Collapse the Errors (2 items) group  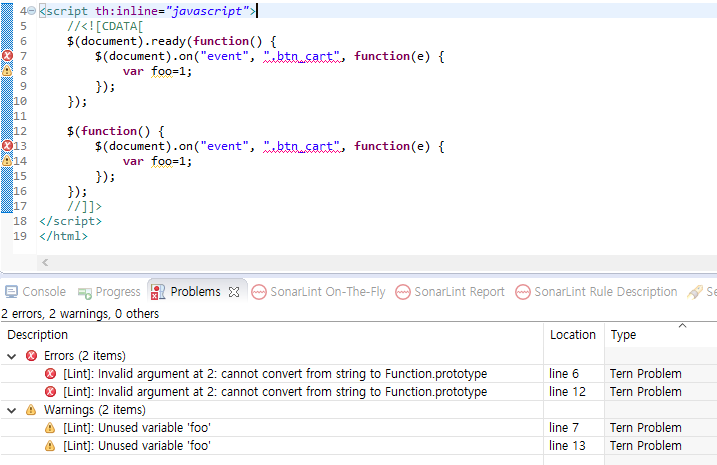click(12, 356)
